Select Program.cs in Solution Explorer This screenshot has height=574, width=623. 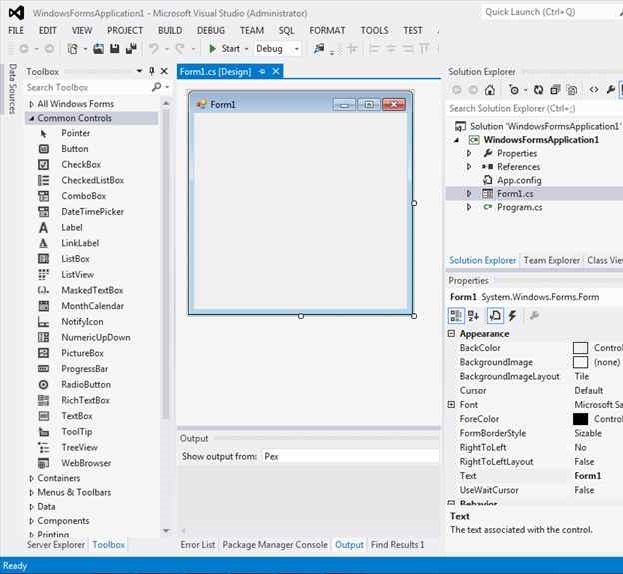[x=519, y=207]
